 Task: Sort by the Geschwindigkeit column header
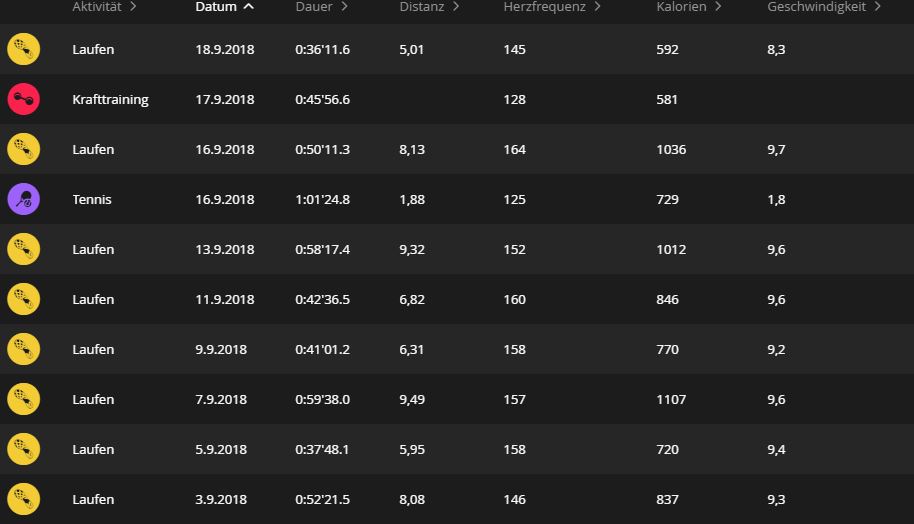(x=824, y=7)
